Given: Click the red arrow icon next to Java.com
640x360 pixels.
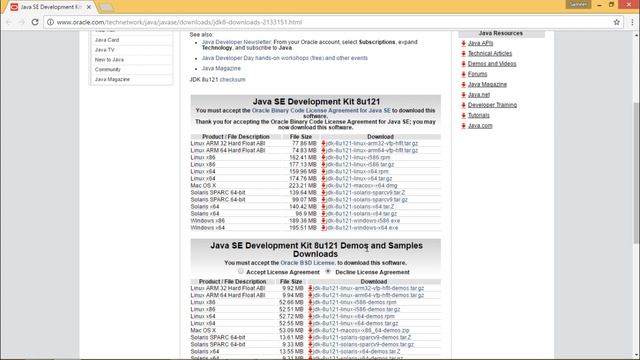Looking at the screenshot, I should (463, 126).
